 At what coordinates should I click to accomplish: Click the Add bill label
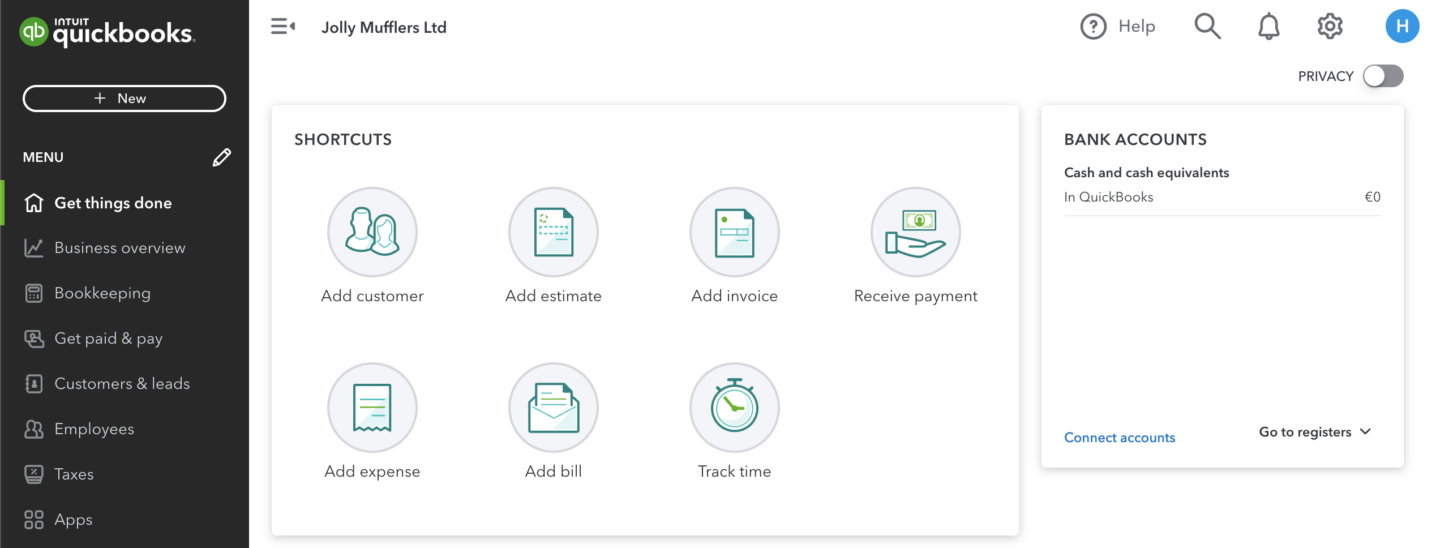pos(553,471)
